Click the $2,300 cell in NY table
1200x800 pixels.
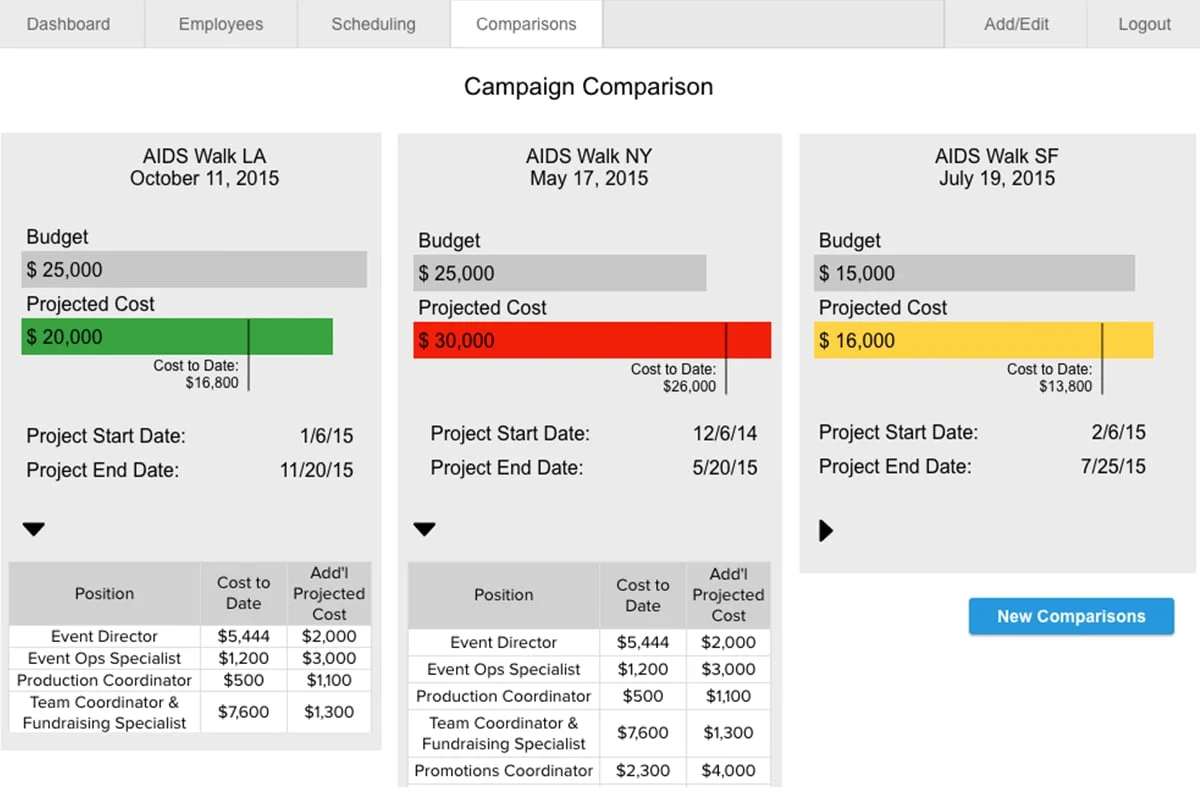coord(643,770)
